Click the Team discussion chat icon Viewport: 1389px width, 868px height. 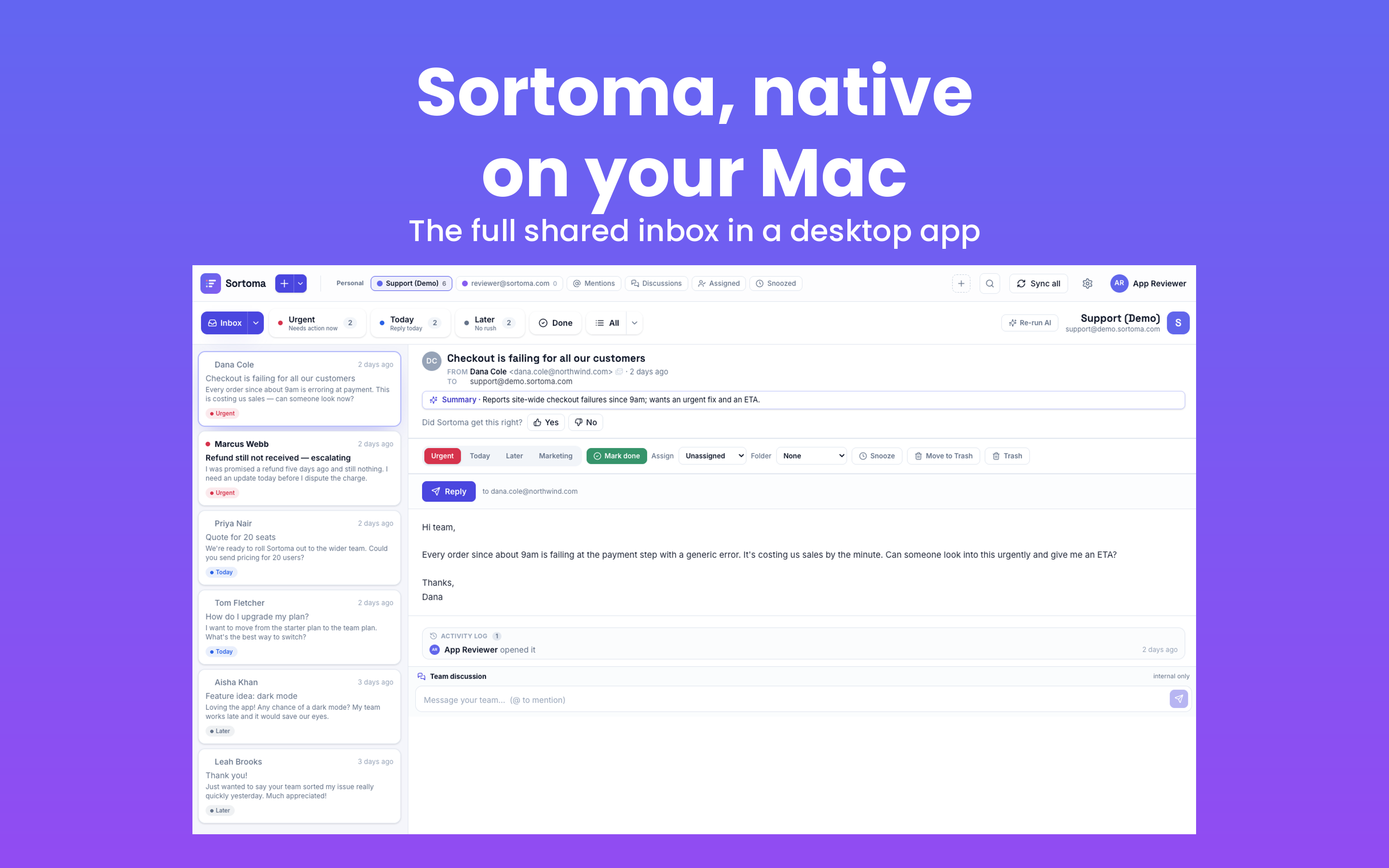(422, 676)
